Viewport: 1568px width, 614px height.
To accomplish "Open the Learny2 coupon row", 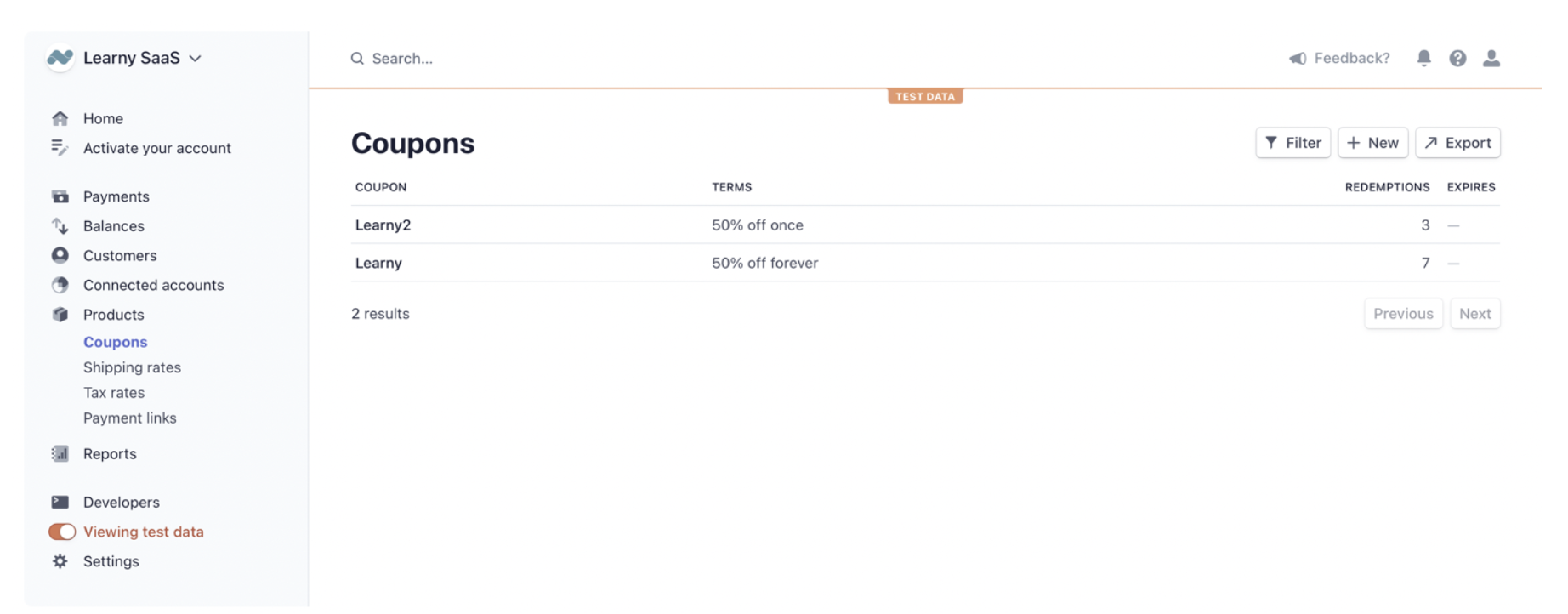I will (x=383, y=225).
